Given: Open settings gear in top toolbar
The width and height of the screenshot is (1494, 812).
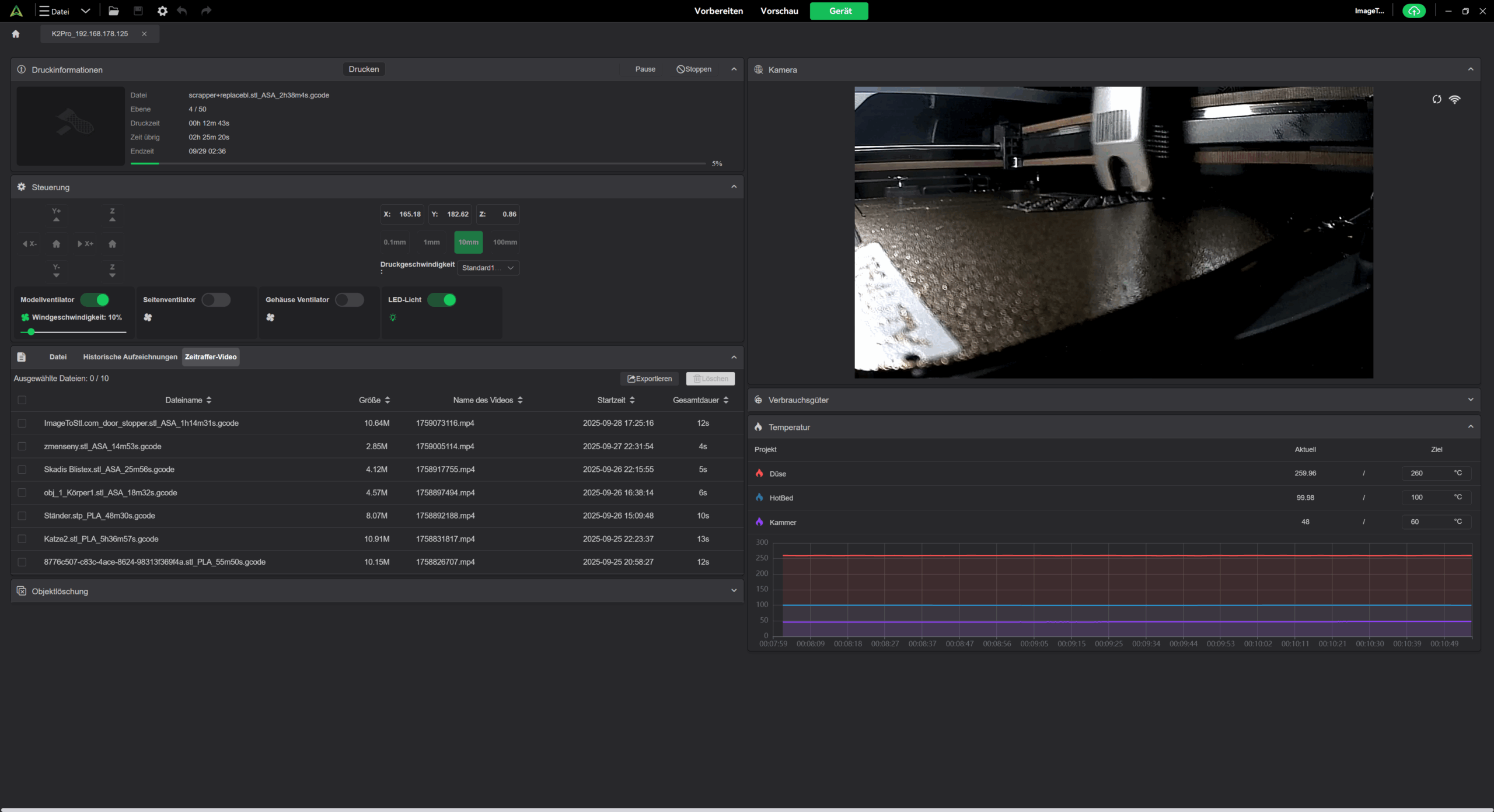Looking at the screenshot, I should pyautogui.click(x=162, y=11).
